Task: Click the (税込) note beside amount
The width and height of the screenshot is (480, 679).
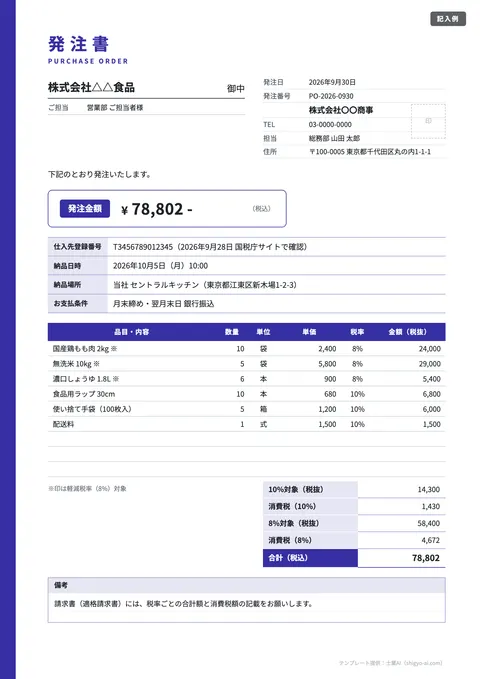Action: (x=261, y=209)
